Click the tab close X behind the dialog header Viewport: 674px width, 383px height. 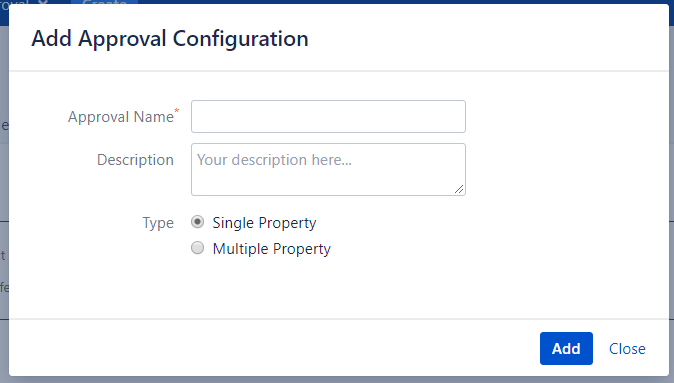tap(43, 2)
